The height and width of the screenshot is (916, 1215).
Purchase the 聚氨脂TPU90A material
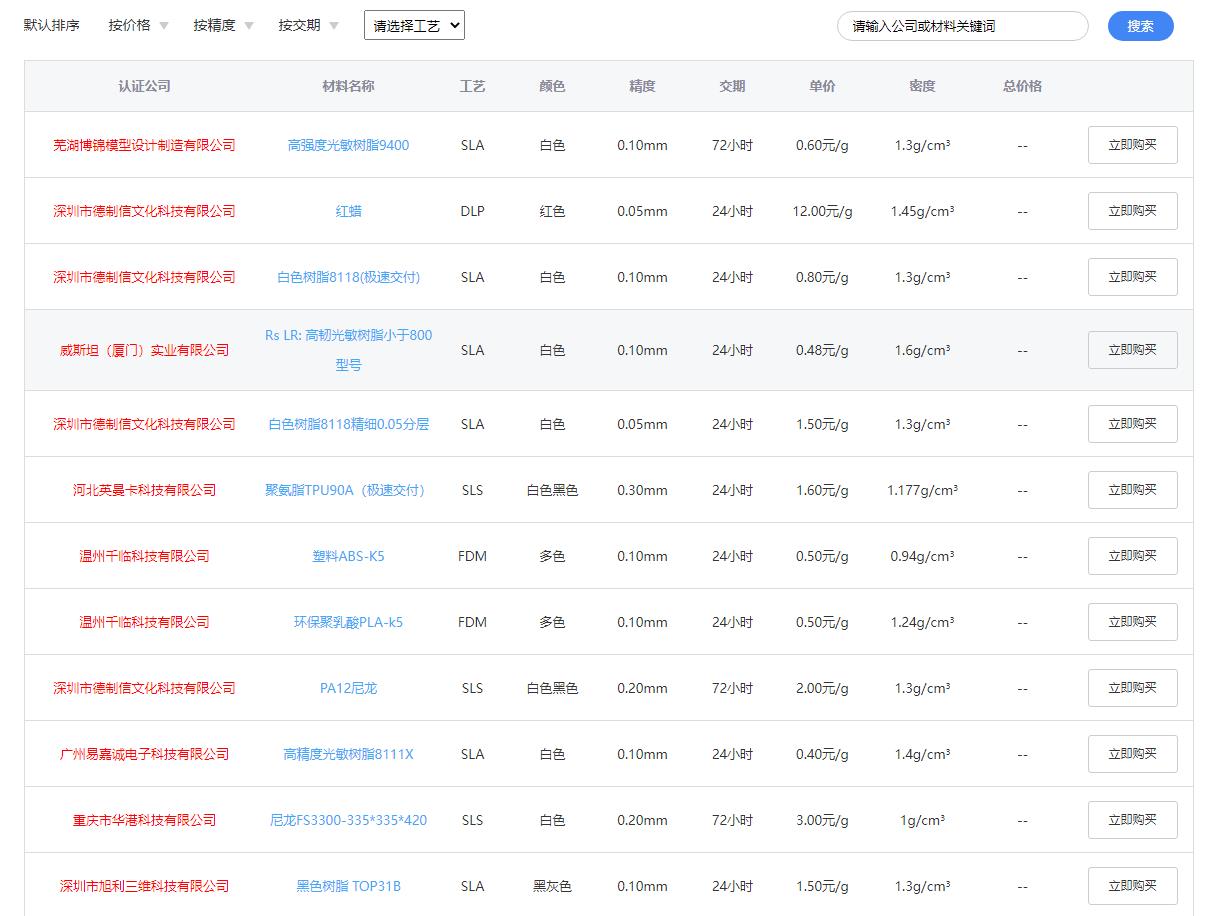[1132, 490]
